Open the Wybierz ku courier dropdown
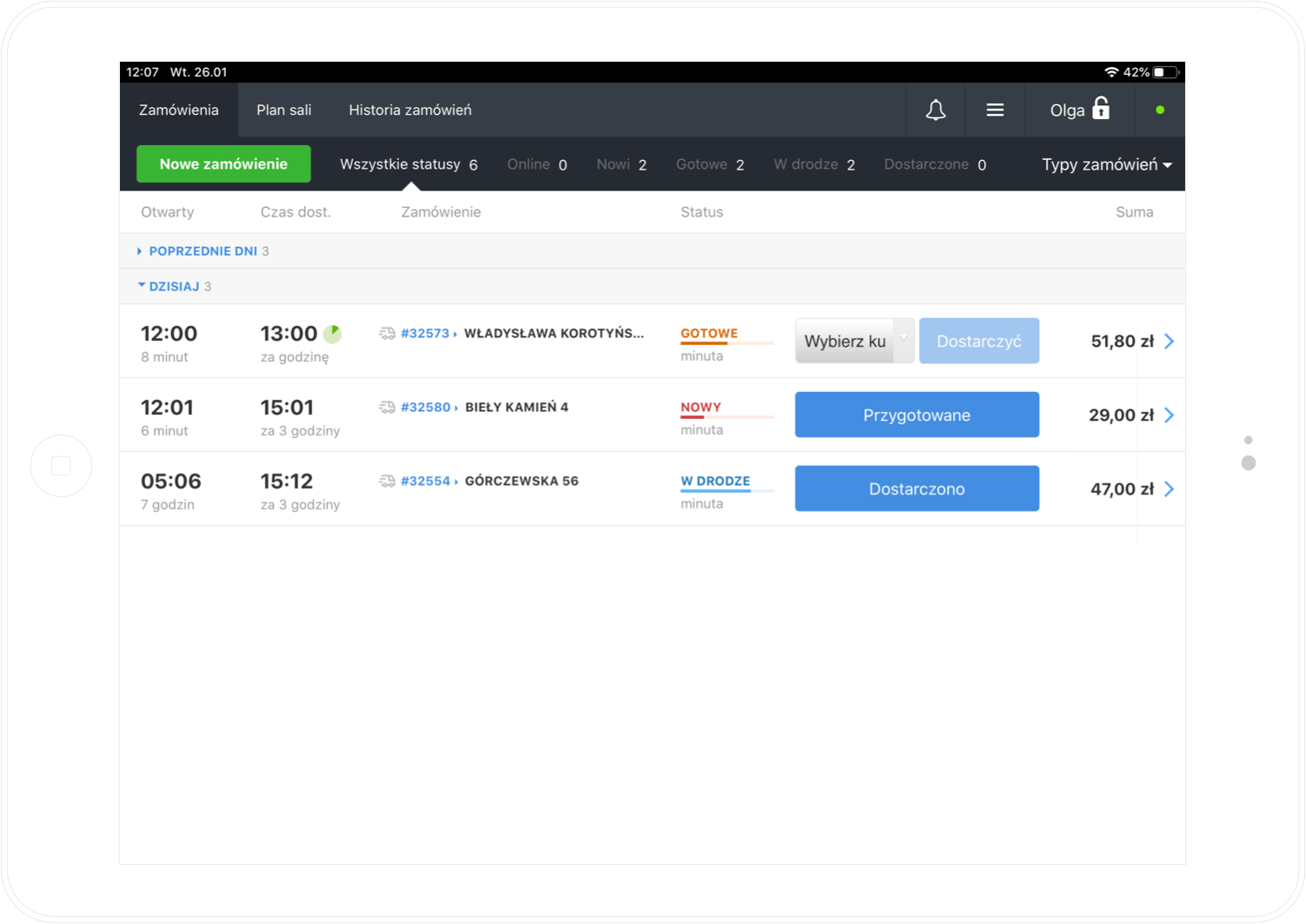The height and width of the screenshot is (924, 1306). pos(855,342)
